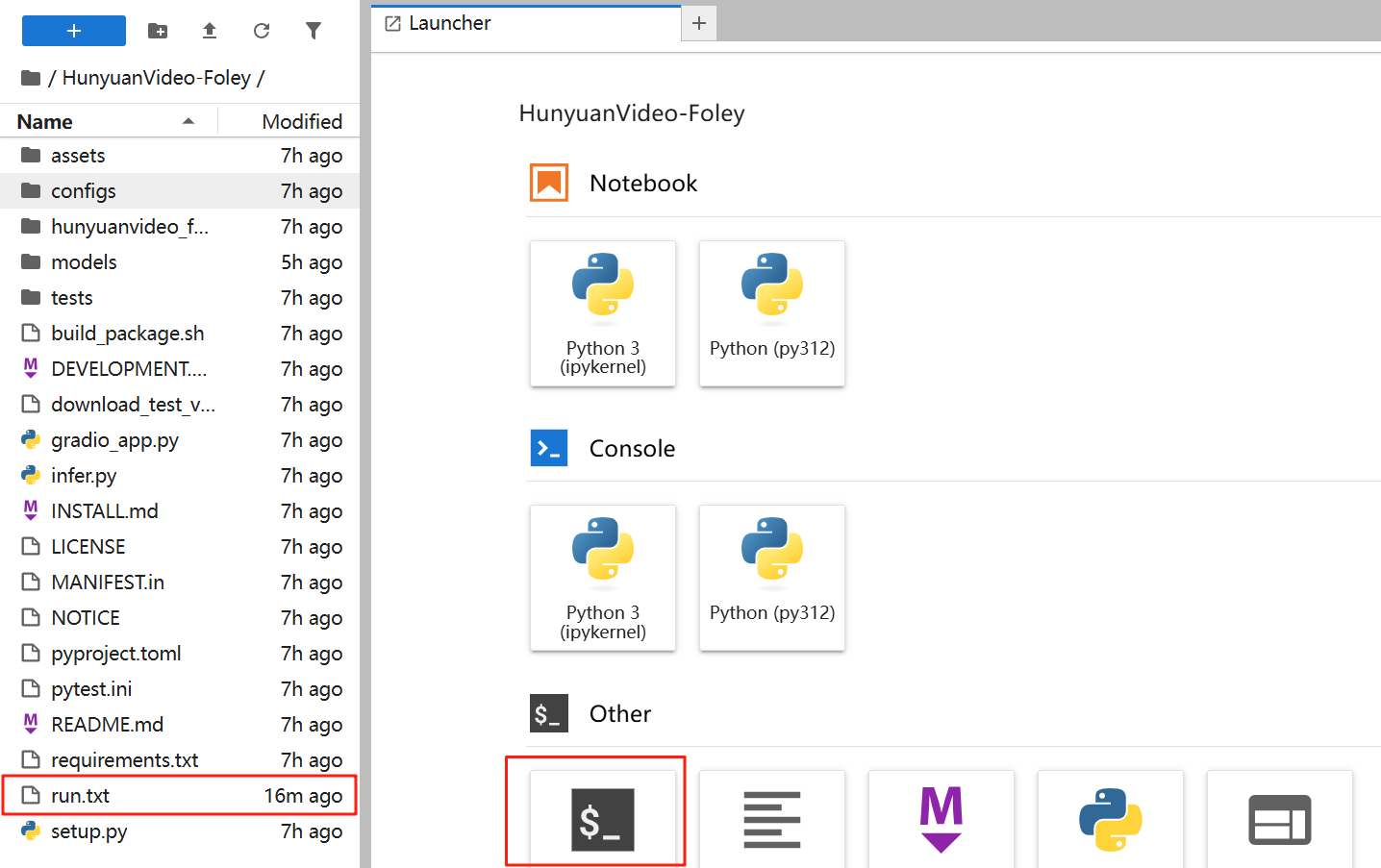
Task: Click the infer.py Python file icon
Action: (31, 476)
